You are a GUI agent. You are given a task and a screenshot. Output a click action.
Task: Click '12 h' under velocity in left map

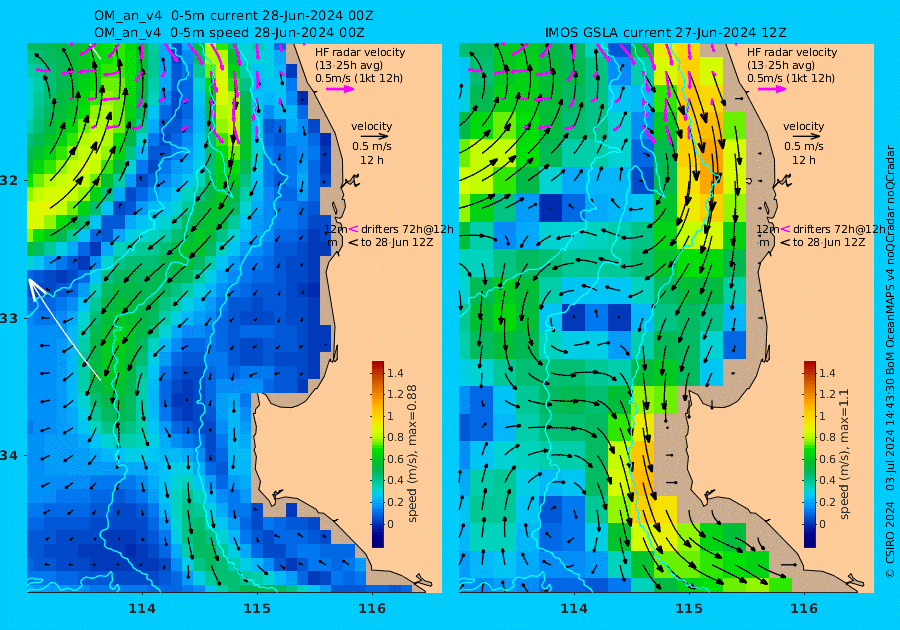pyautogui.click(x=371, y=160)
